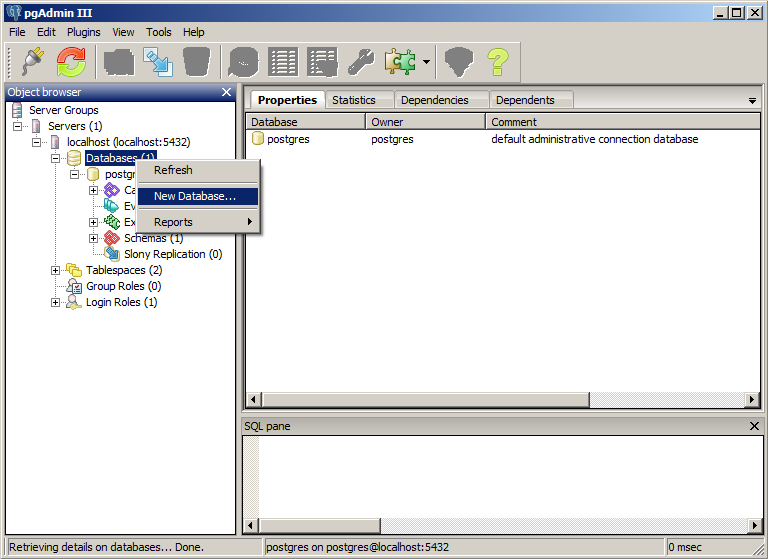This screenshot has height=559, width=768.
Task: Open the View menu
Action: (123, 32)
